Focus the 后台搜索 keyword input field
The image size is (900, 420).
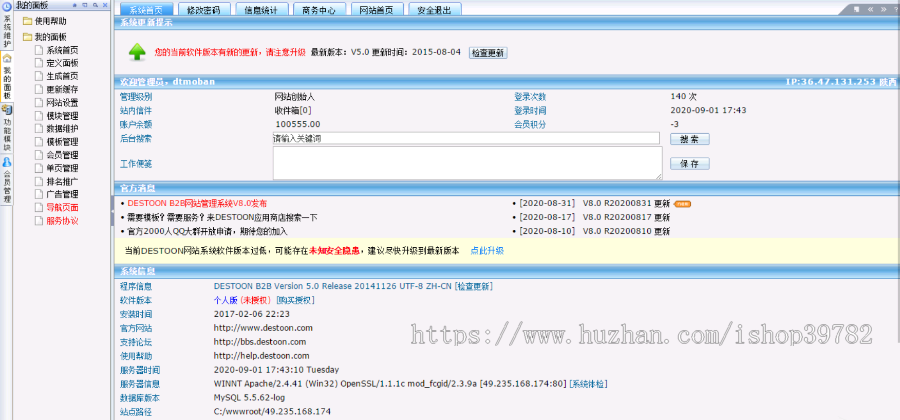pyautogui.click(x=466, y=138)
